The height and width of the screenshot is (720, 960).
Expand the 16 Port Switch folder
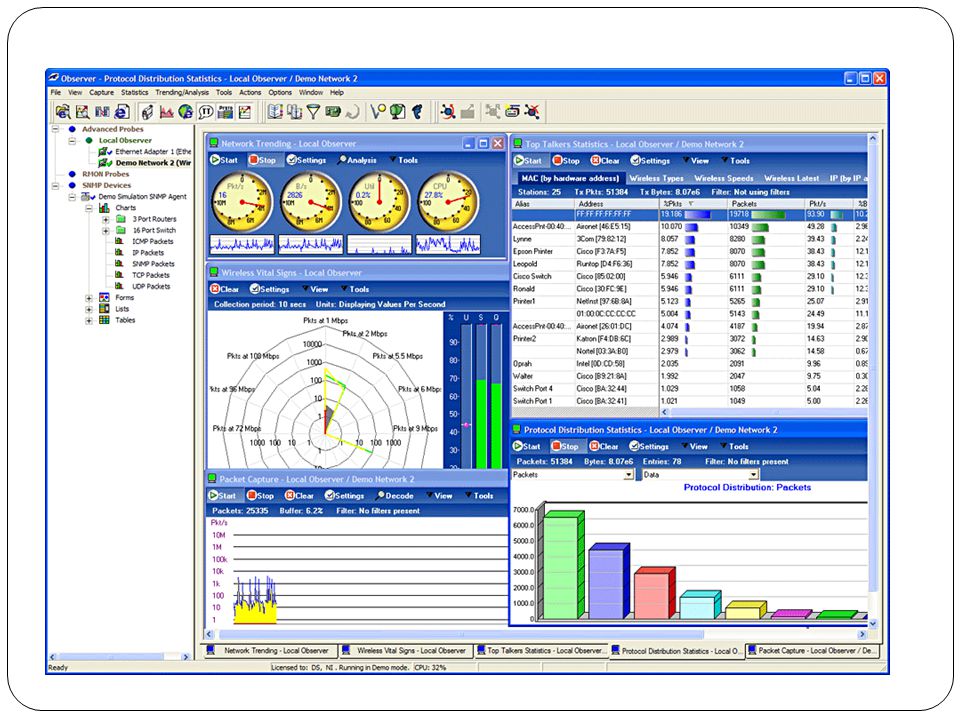[105, 231]
